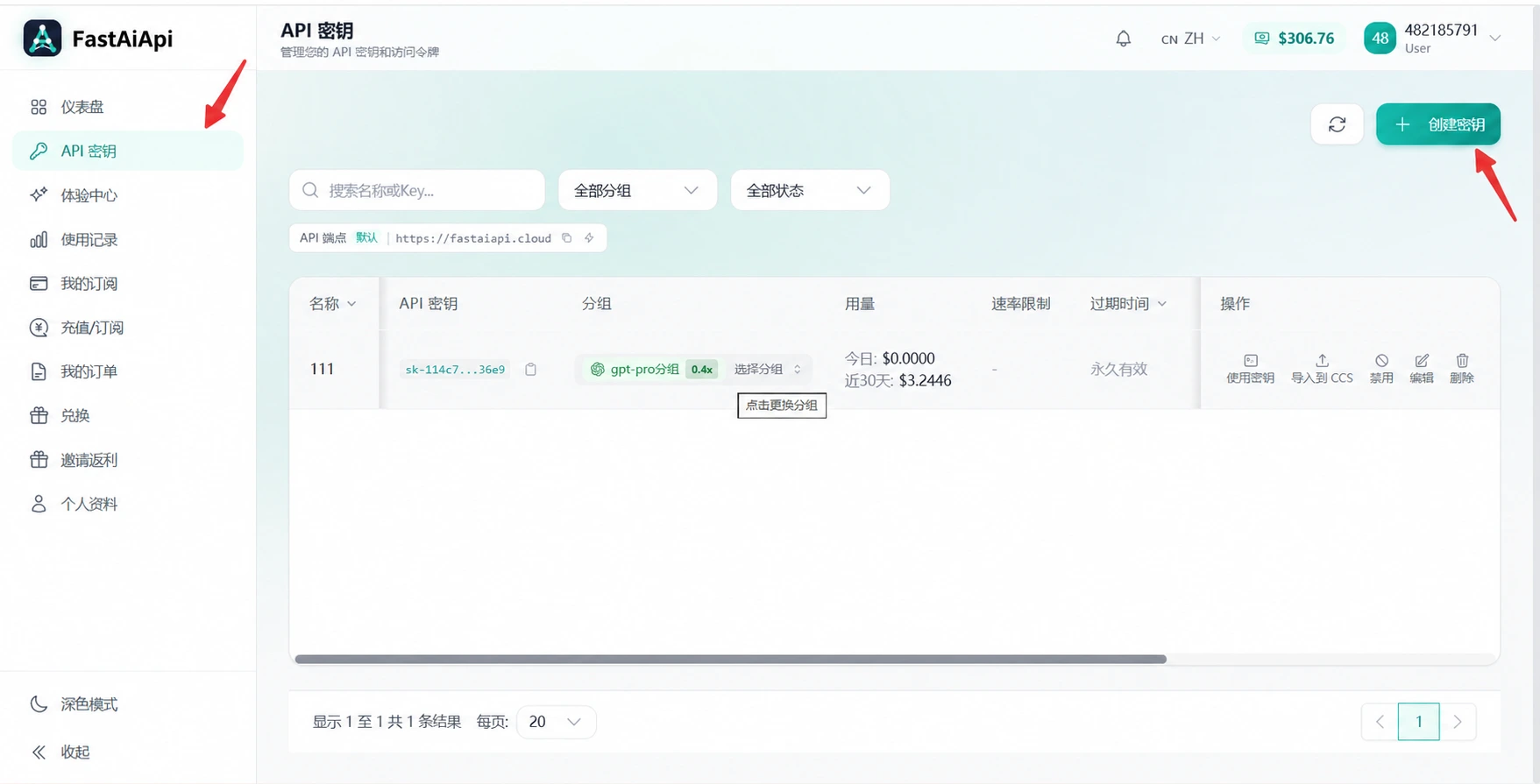Go to 仪表盘 in the sidebar
The height and width of the screenshot is (784, 1540).
128,107
